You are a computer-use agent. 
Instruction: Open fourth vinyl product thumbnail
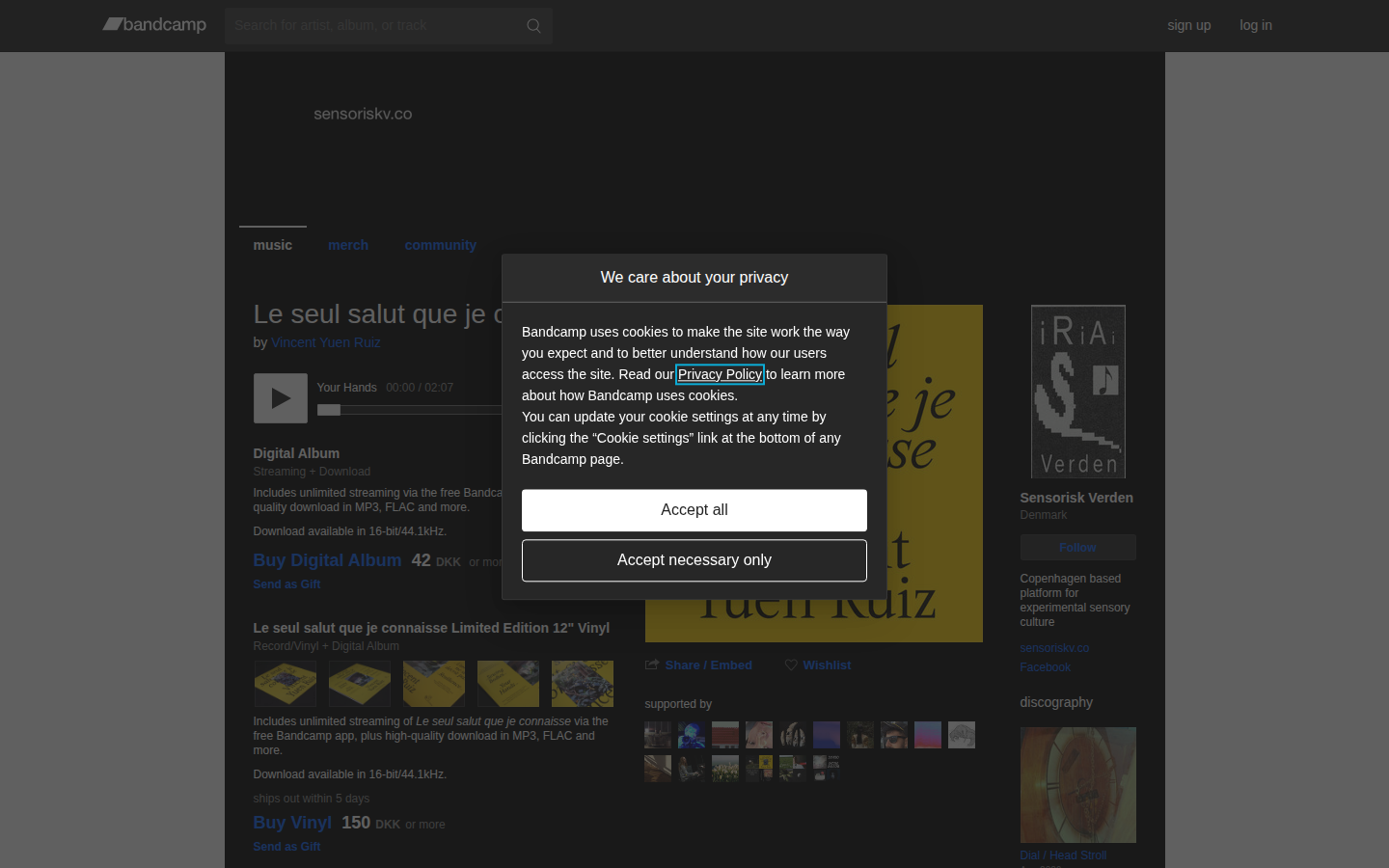(x=507, y=684)
